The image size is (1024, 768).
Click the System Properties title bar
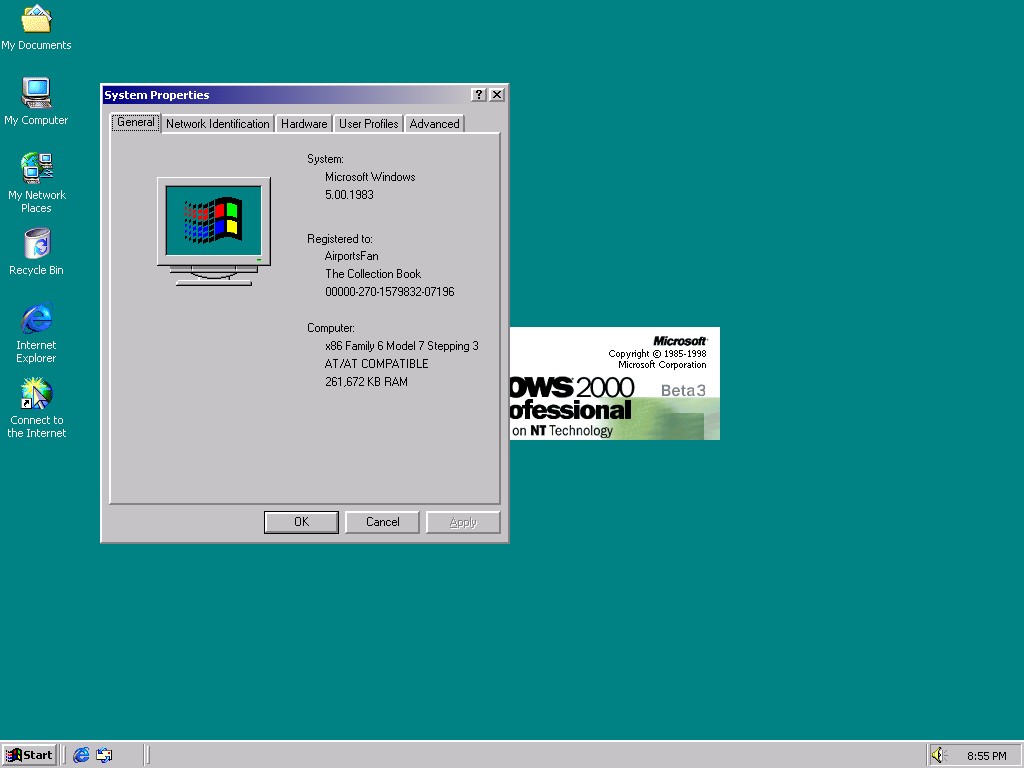pos(286,95)
